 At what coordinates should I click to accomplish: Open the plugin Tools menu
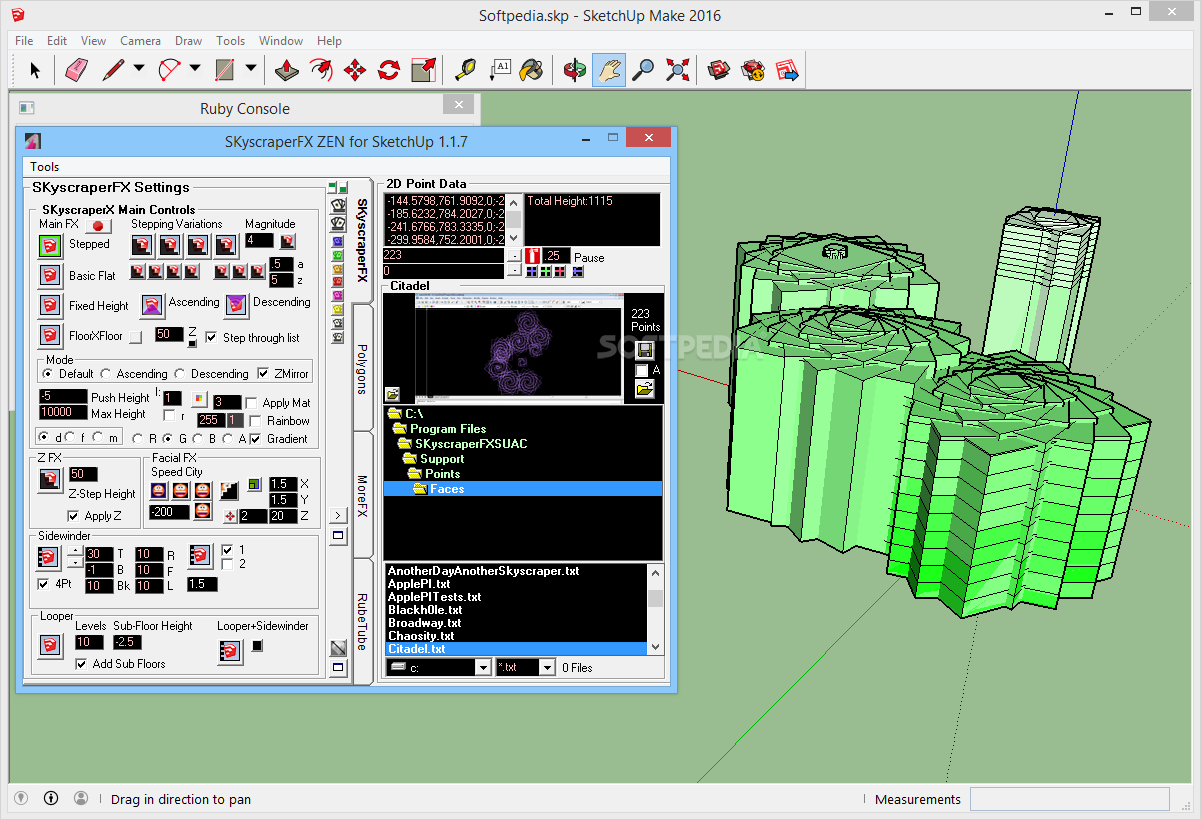click(x=45, y=167)
